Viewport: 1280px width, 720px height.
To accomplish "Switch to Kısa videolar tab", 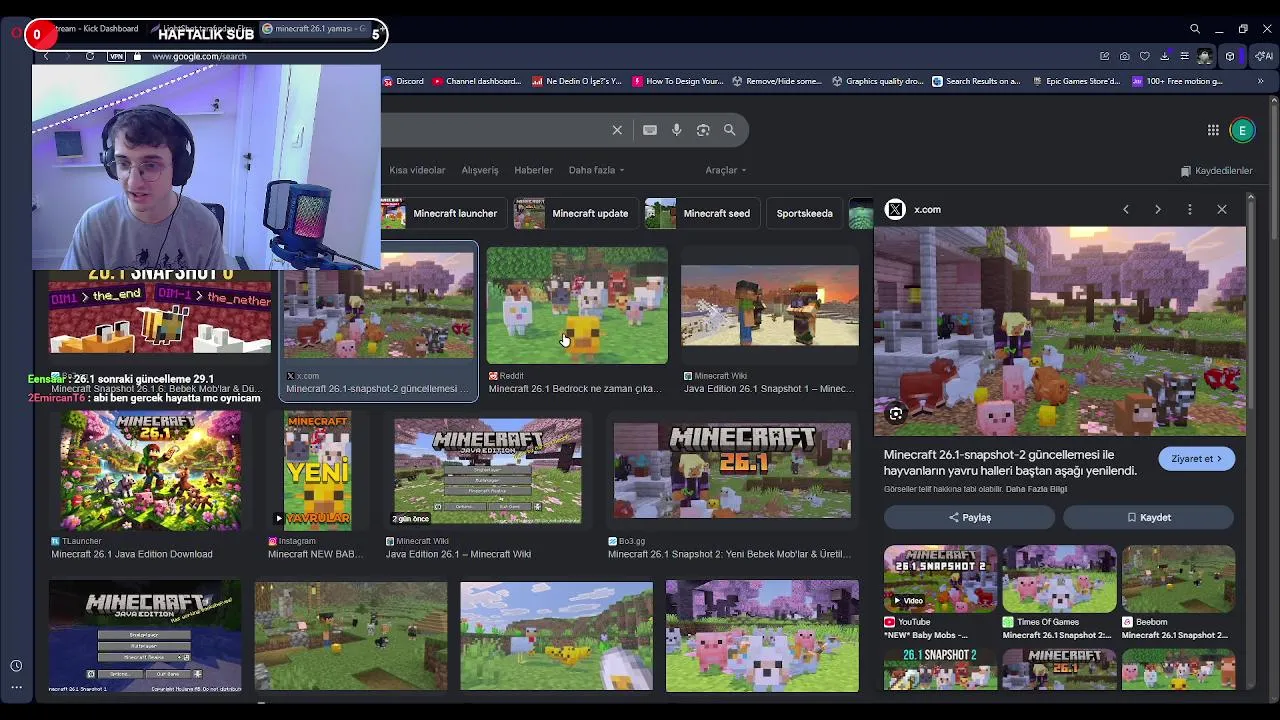I will click(417, 170).
